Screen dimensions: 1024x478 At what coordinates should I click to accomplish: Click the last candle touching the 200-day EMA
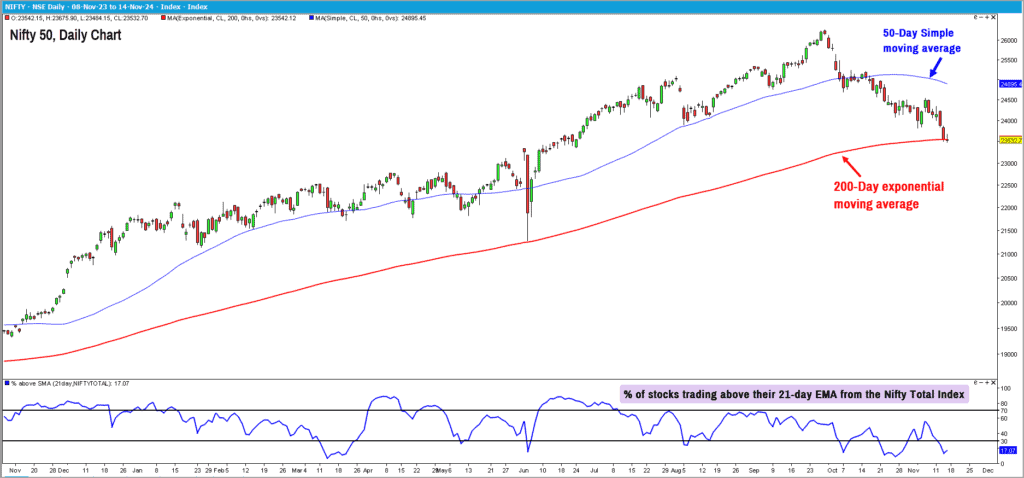[947, 138]
